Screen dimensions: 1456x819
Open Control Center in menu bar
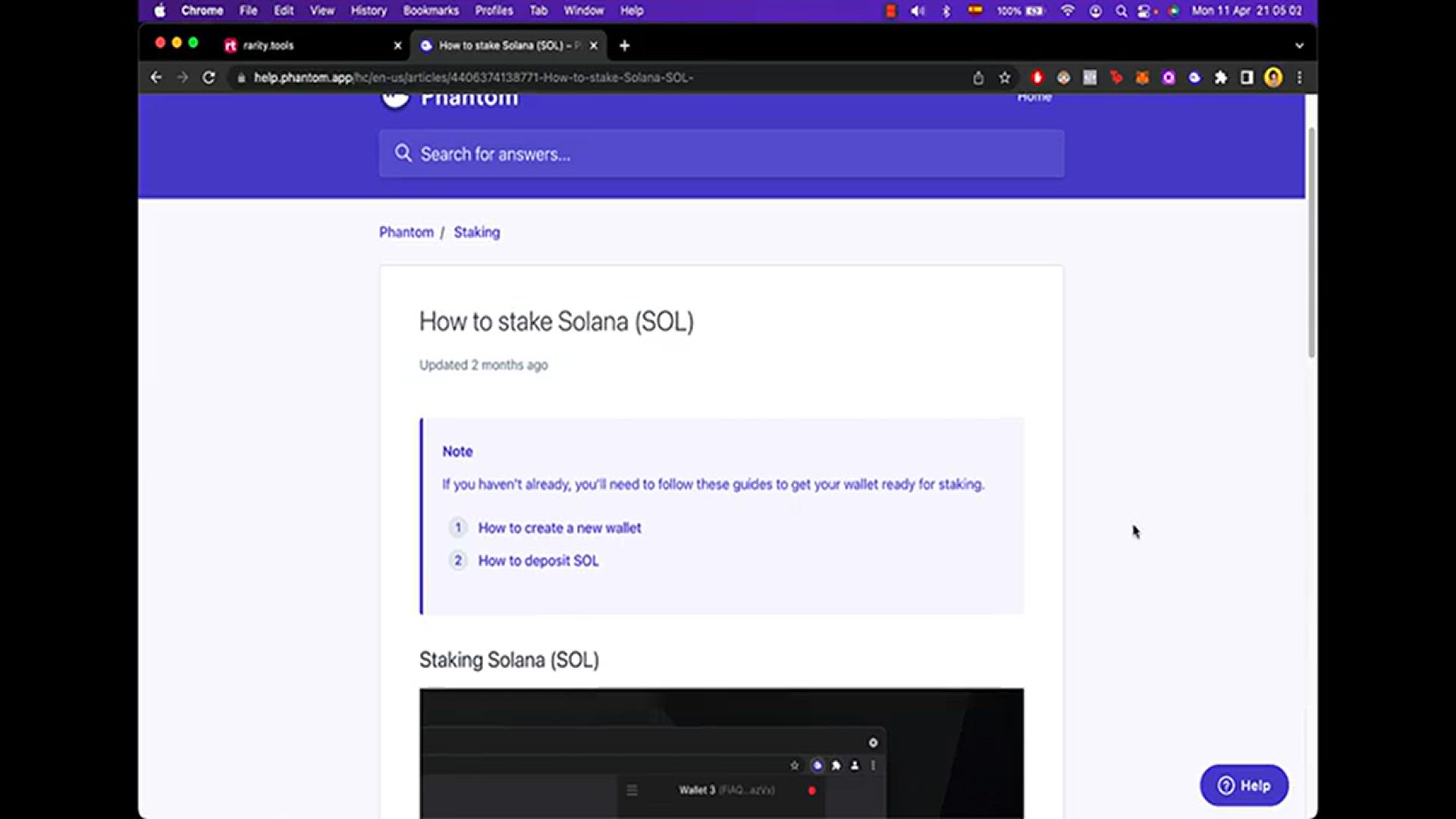pos(1145,11)
